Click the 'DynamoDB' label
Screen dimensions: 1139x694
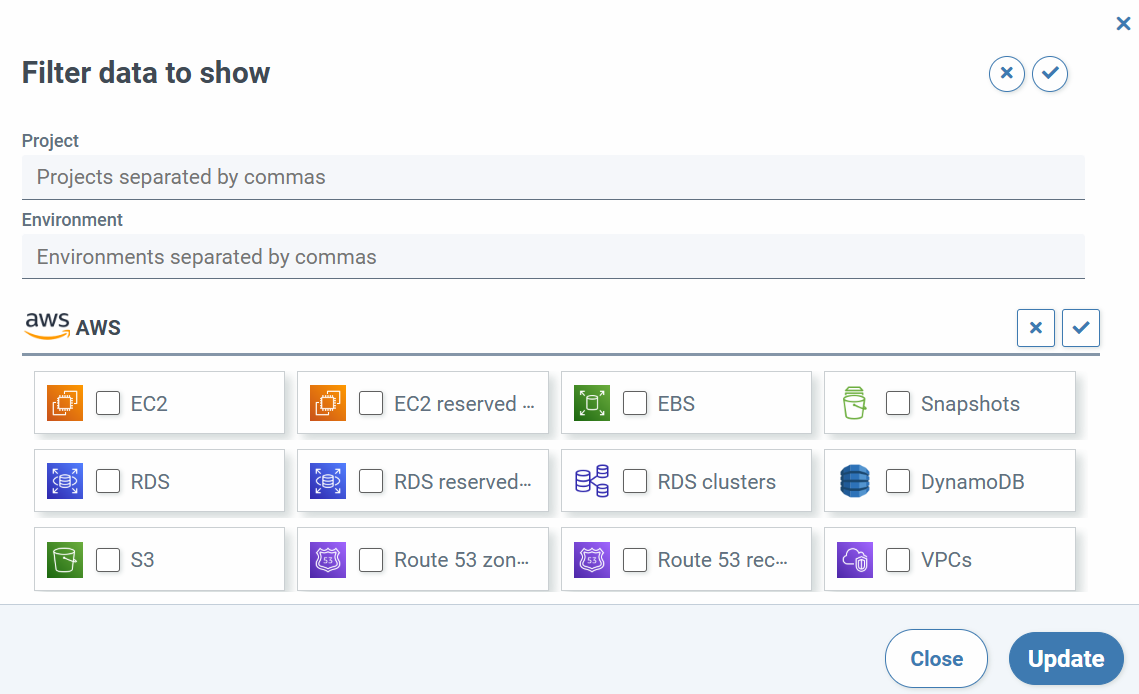tap(973, 482)
